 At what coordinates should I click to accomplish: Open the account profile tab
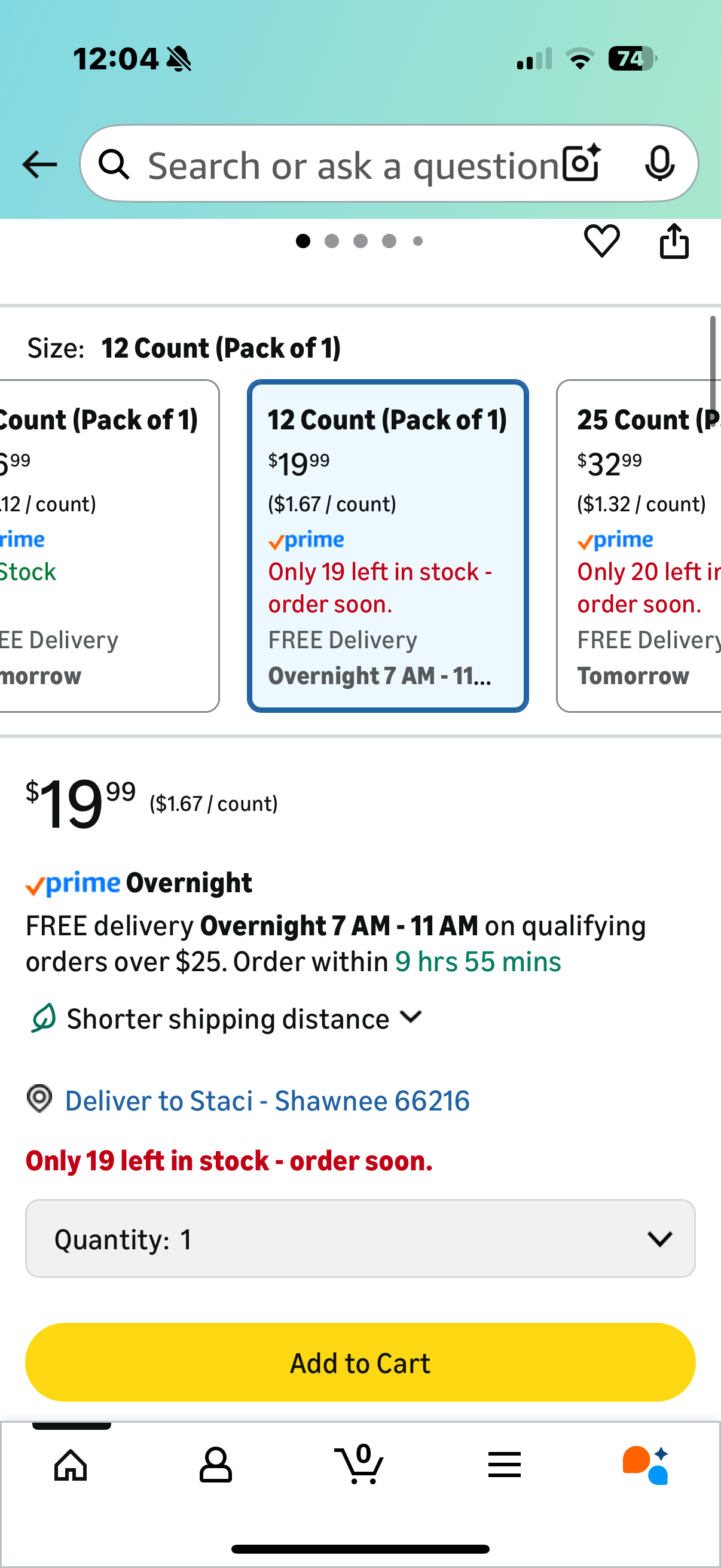[x=215, y=1466]
